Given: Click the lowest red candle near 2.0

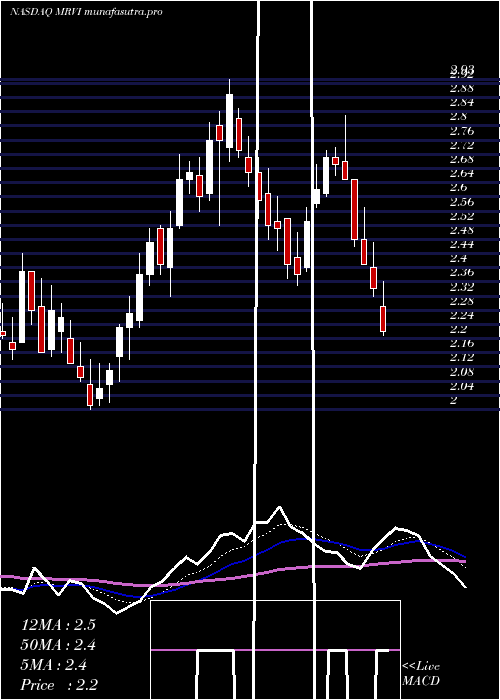Looking at the screenshot, I should 90,395.
